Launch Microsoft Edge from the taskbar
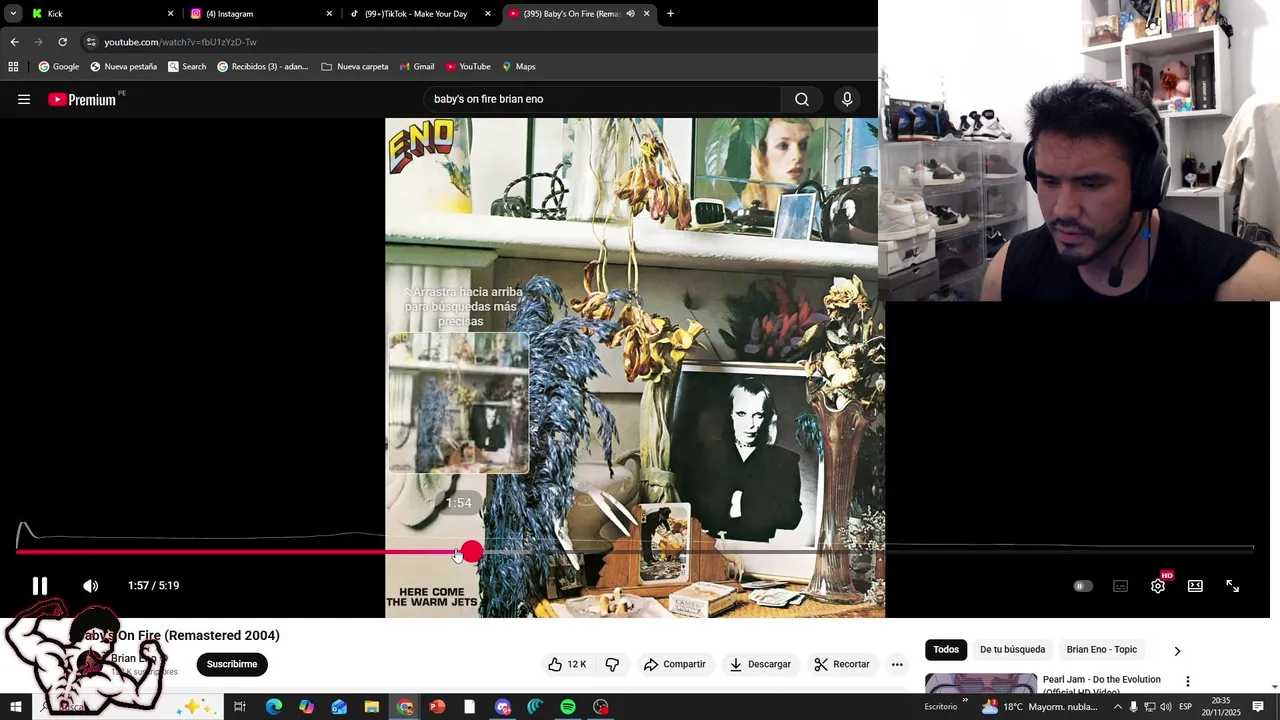This screenshot has width=1280, height=720. pyautogui.click(x=274, y=707)
